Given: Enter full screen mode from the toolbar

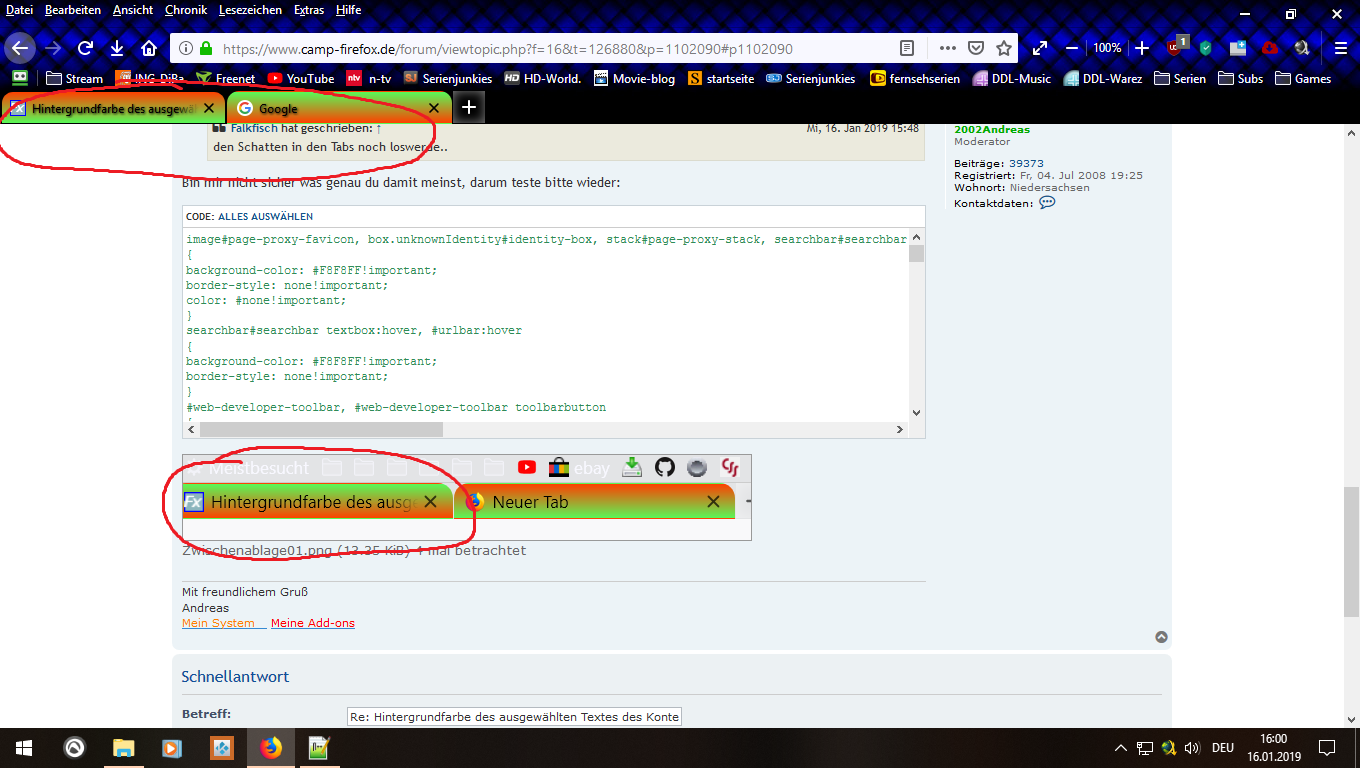Looking at the screenshot, I should 1040,48.
